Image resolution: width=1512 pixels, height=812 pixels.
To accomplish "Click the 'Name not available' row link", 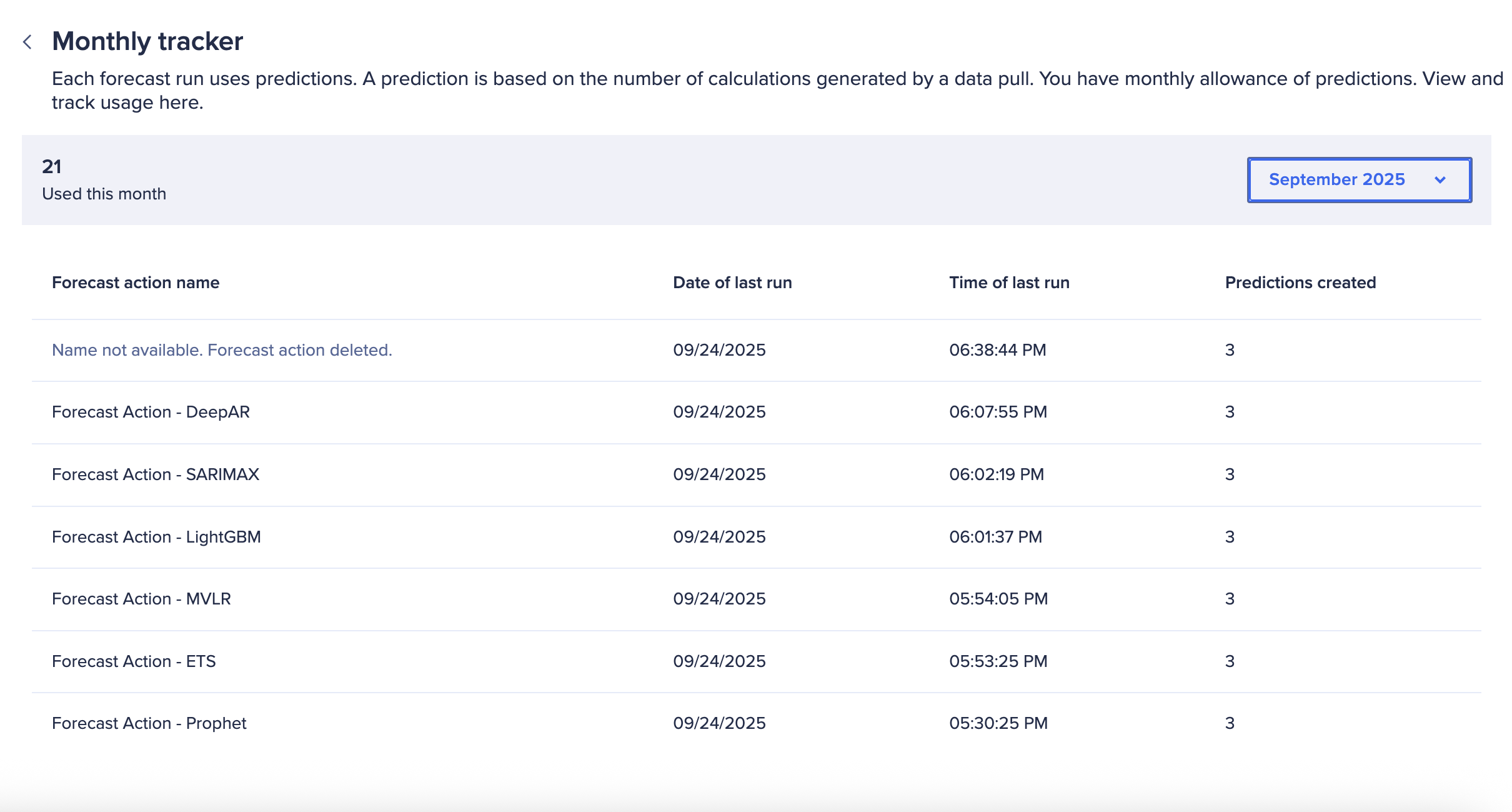I will pos(221,350).
